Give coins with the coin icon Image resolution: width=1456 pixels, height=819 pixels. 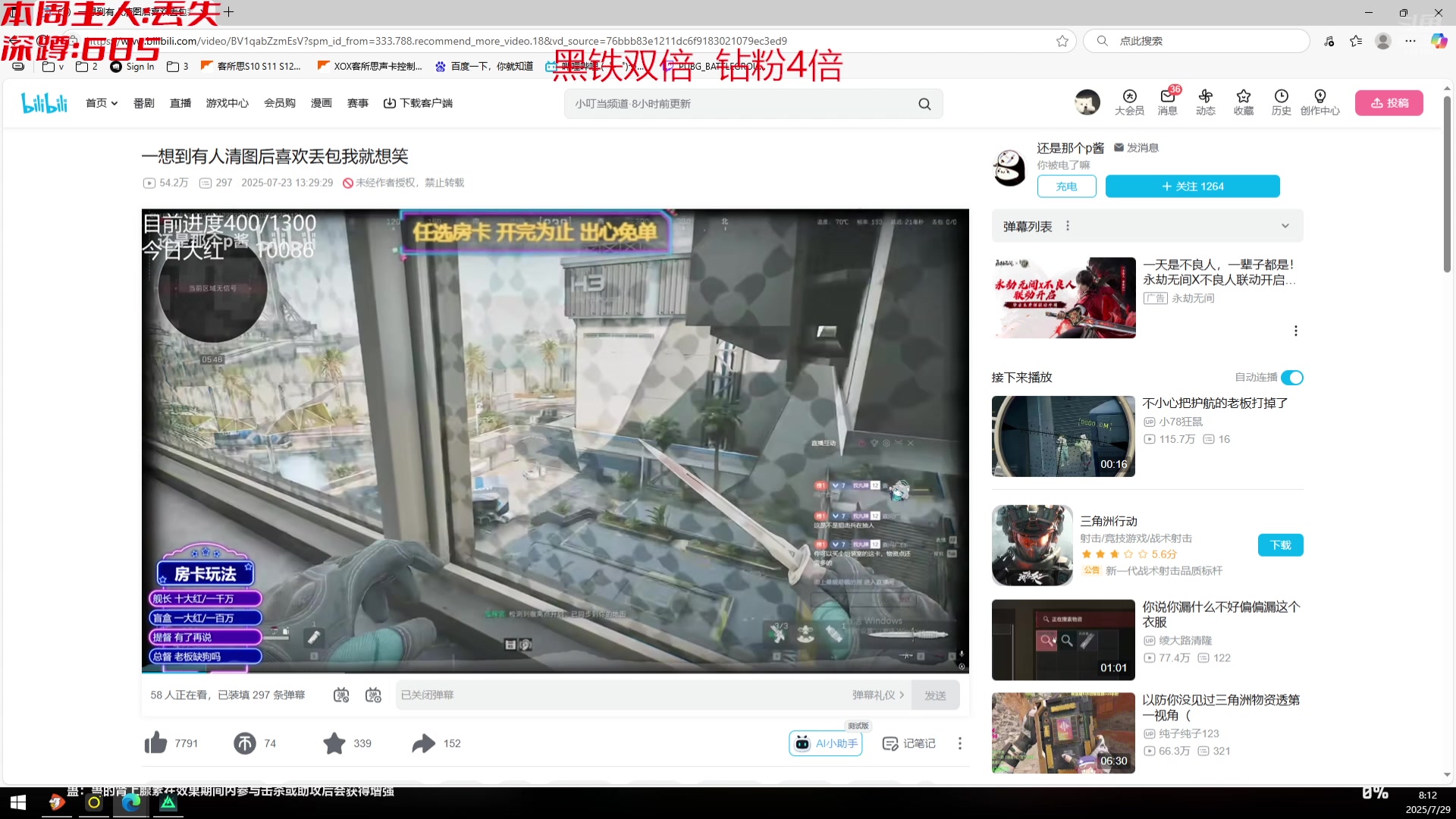point(244,743)
